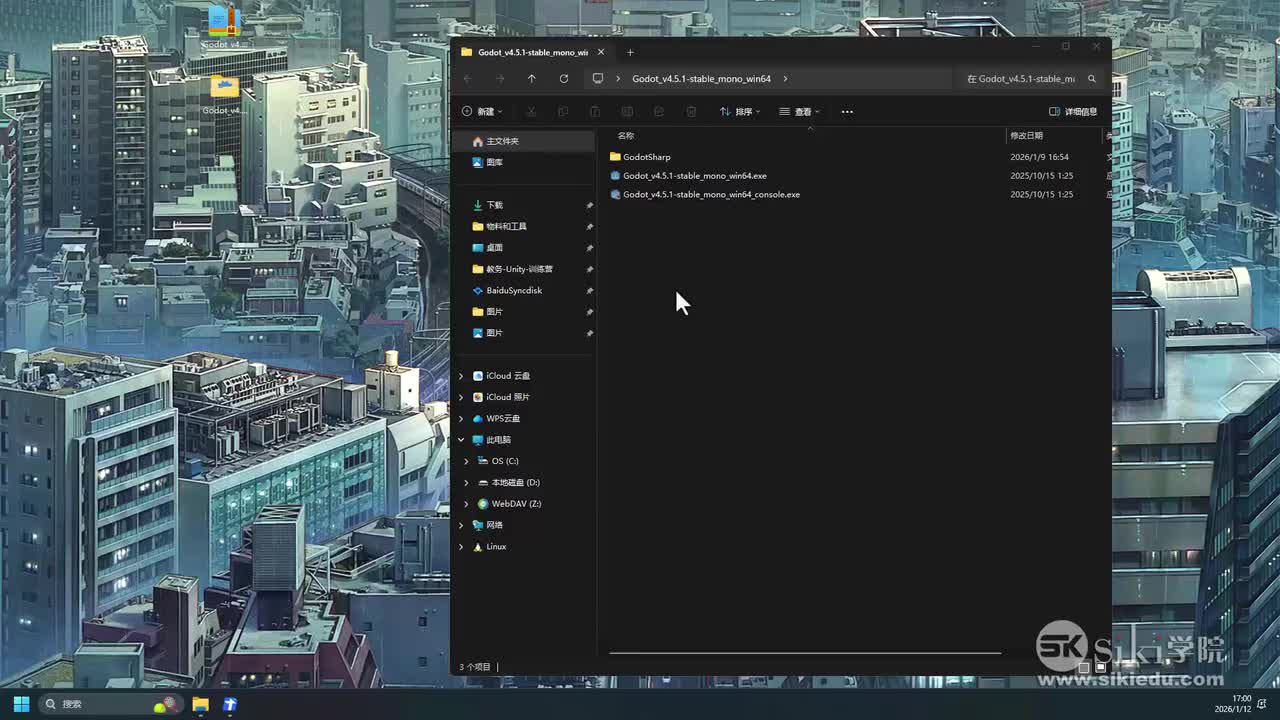Open the three-dots more options menu
The width and height of the screenshot is (1280, 720).
[x=847, y=112]
